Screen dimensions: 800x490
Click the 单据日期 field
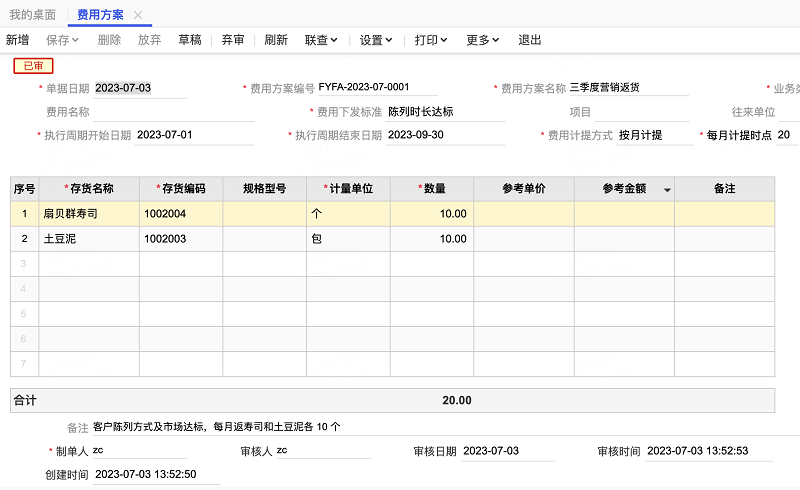coord(140,88)
